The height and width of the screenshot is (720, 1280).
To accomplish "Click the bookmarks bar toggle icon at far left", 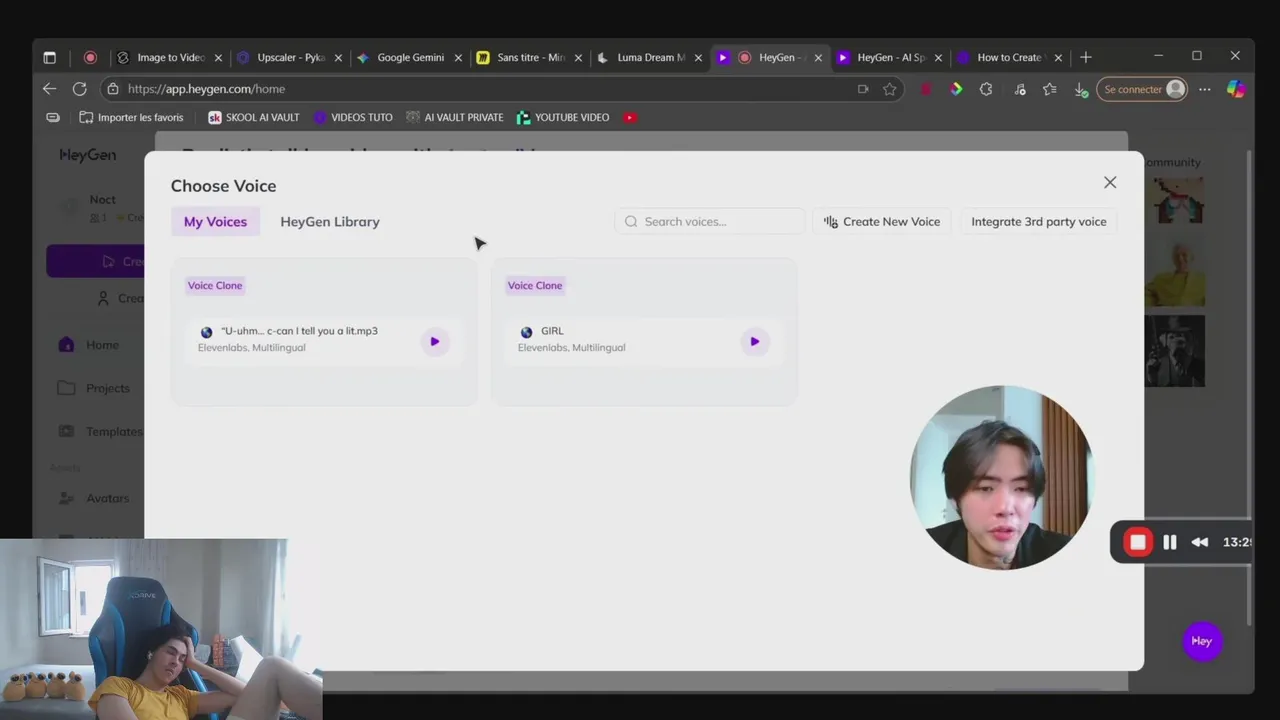I will tap(53, 117).
